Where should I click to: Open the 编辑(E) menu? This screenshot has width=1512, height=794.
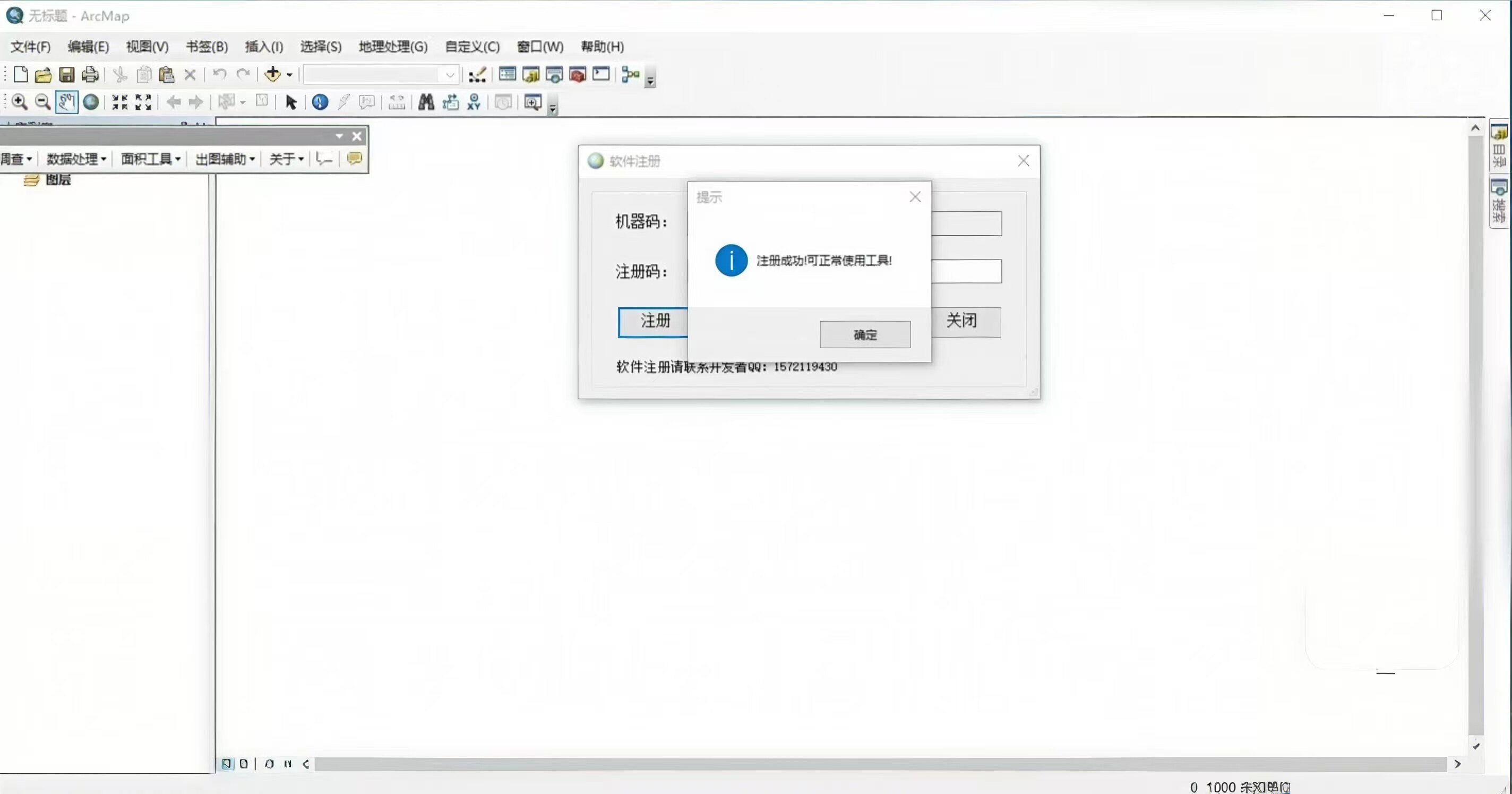(x=88, y=46)
